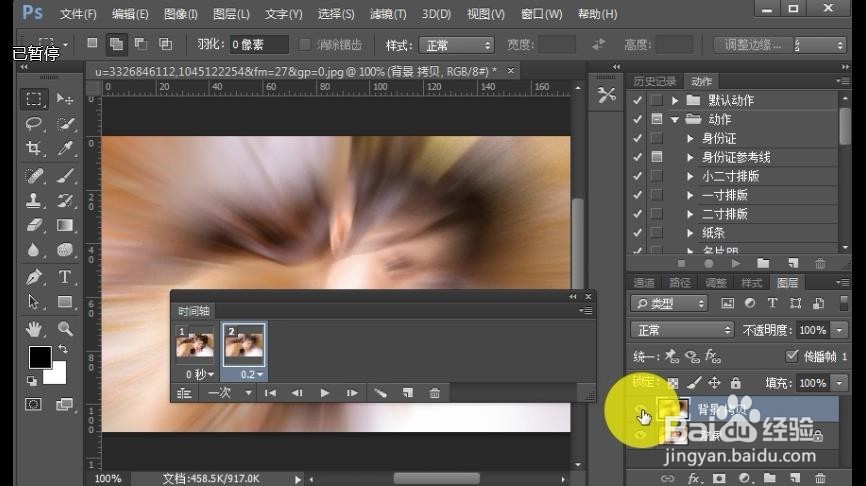This screenshot has height=486, width=866.
Task: Play the timeline animation
Action: (325, 393)
